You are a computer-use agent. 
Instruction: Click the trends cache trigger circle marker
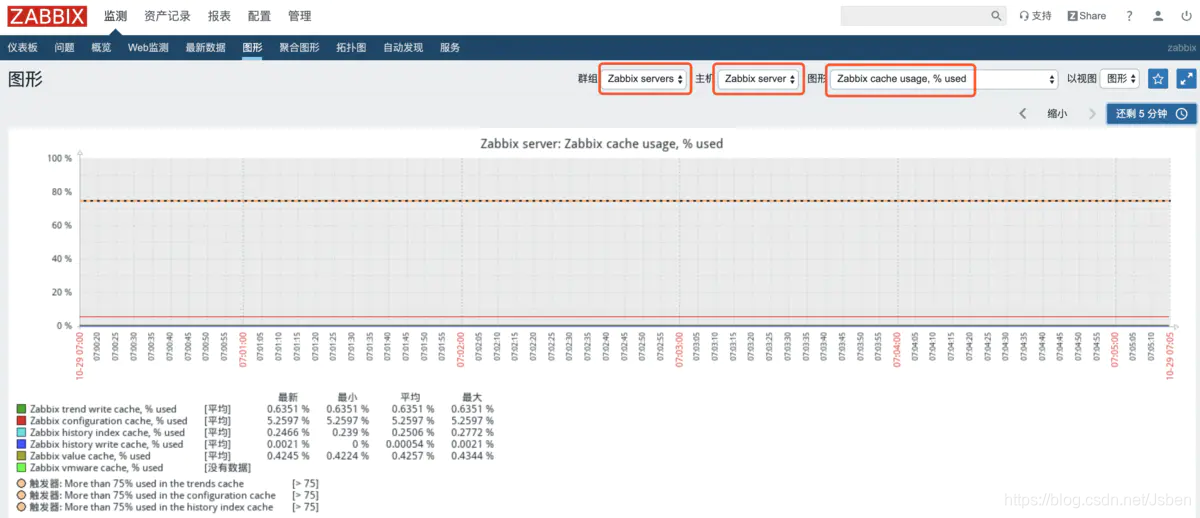(x=21, y=484)
